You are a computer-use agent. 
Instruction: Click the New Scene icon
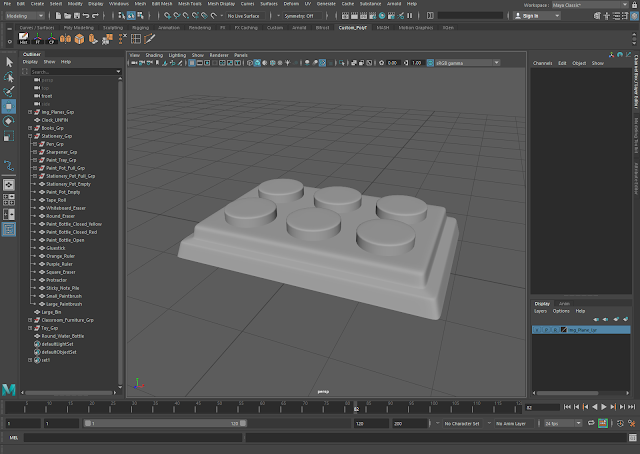pyautogui.click(x=58, y=16)
